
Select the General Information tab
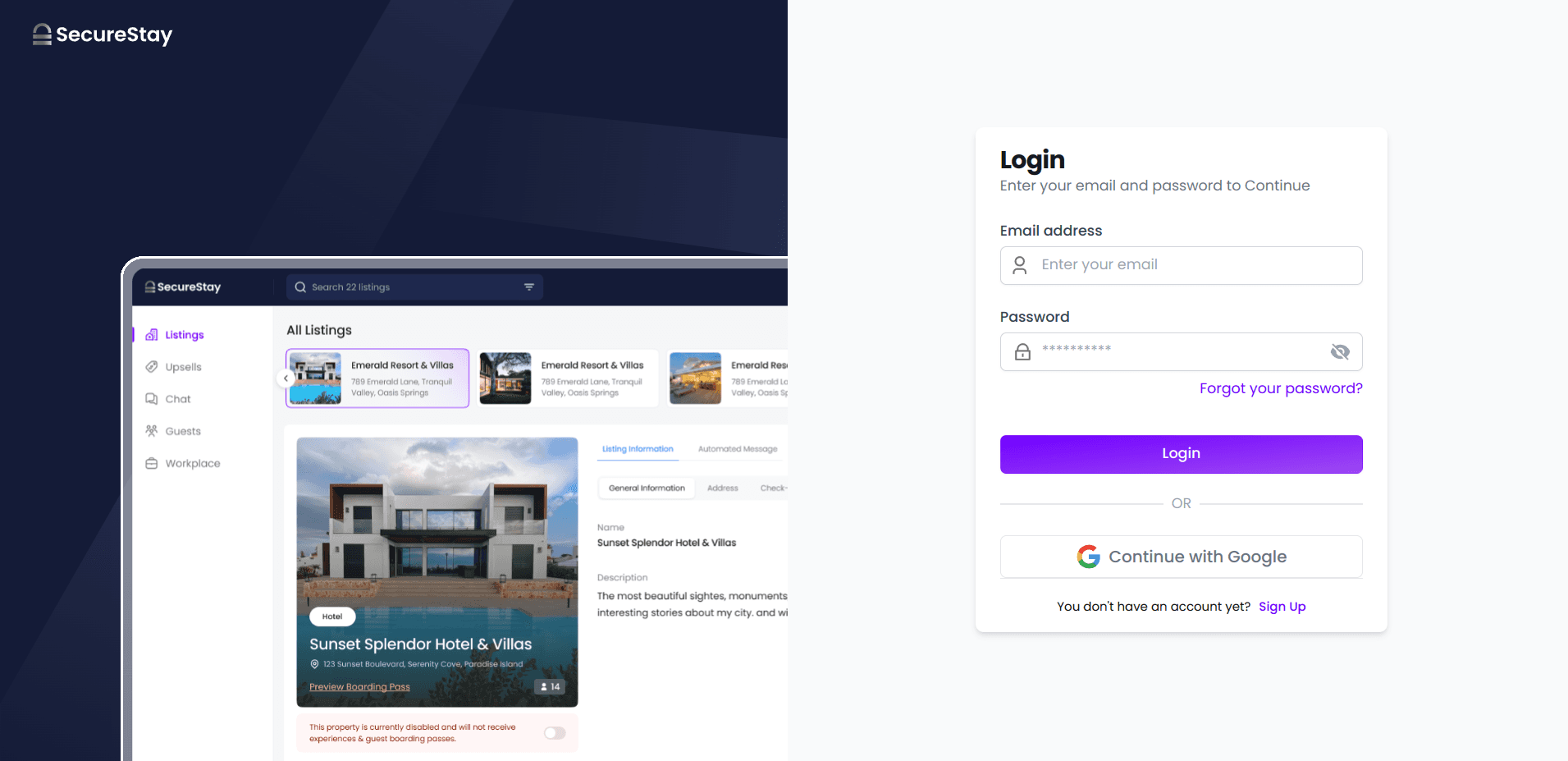[647, 488]
